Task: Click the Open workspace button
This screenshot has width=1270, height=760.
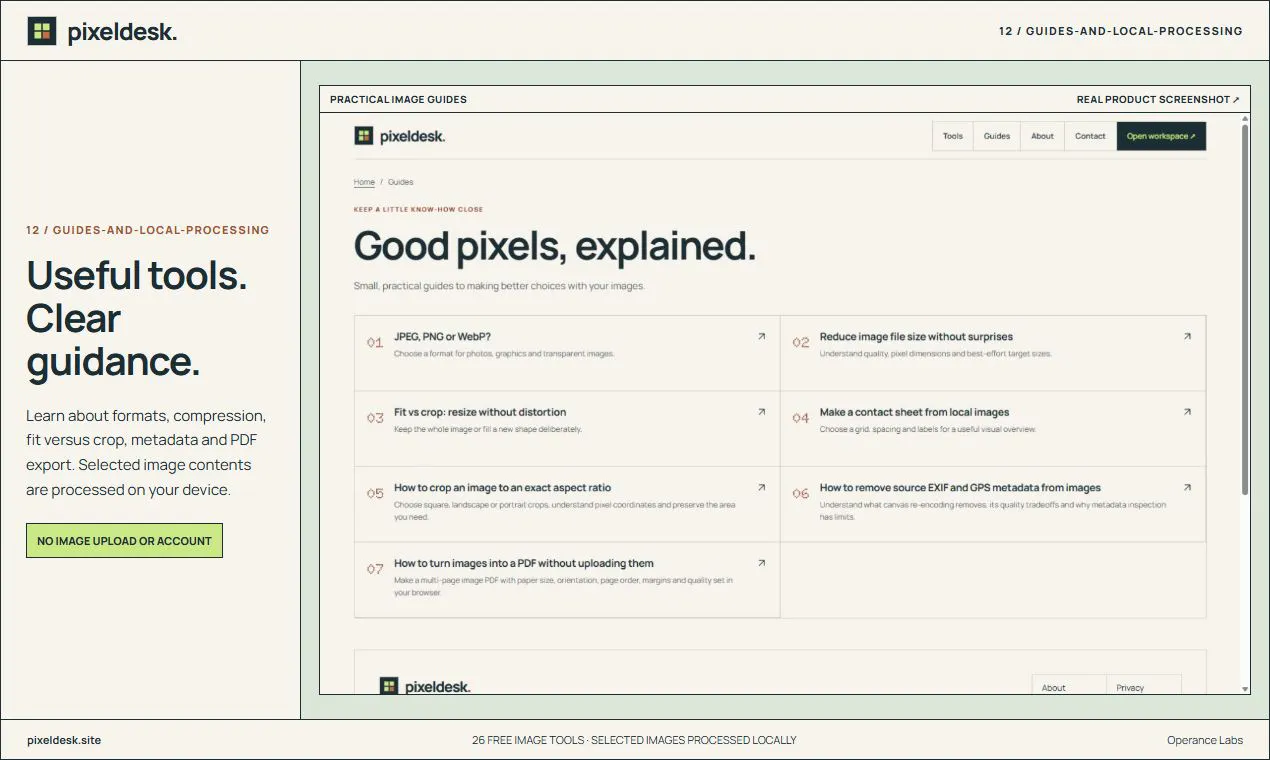Action: tap(1161, 136)
